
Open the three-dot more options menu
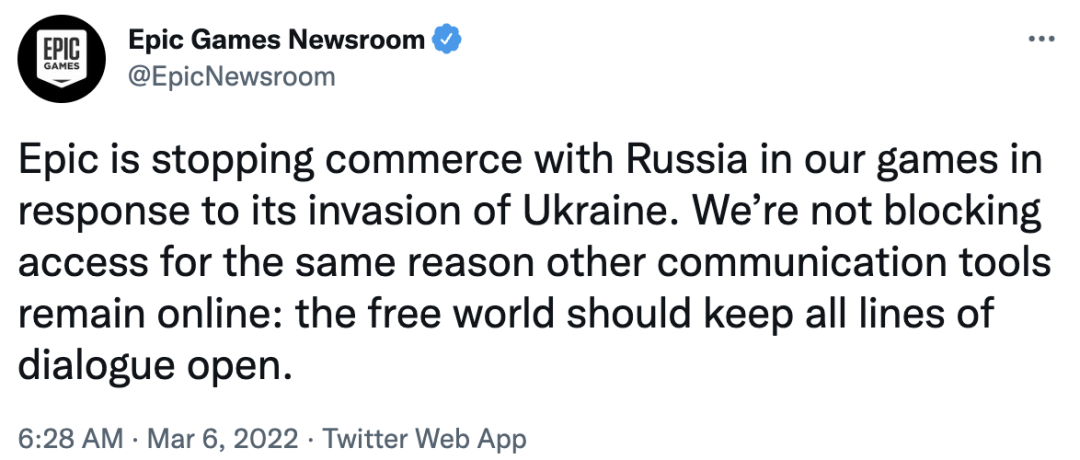click(x=1041, y=39)
